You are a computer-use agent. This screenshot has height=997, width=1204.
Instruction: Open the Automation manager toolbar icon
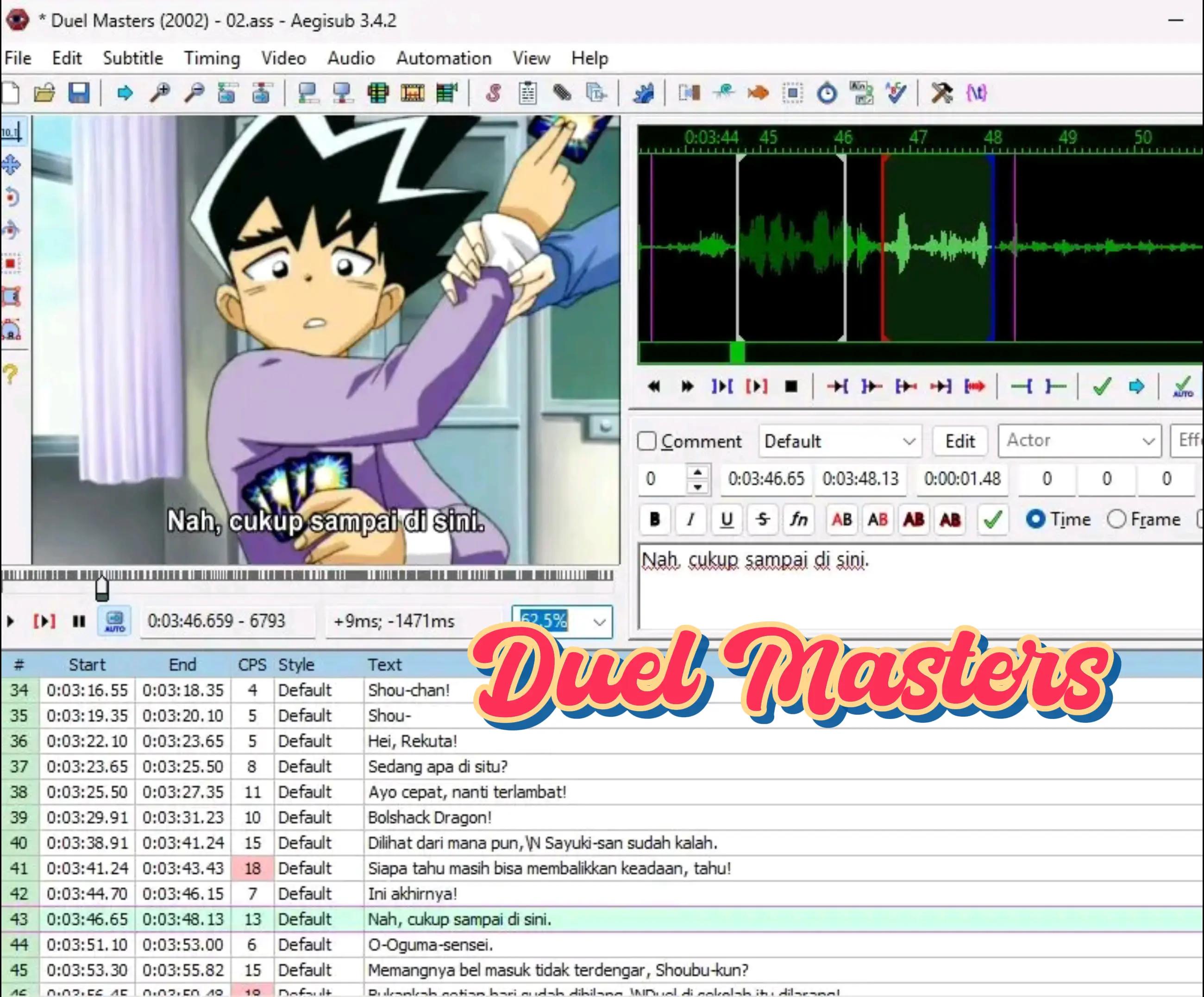point(643,93)
